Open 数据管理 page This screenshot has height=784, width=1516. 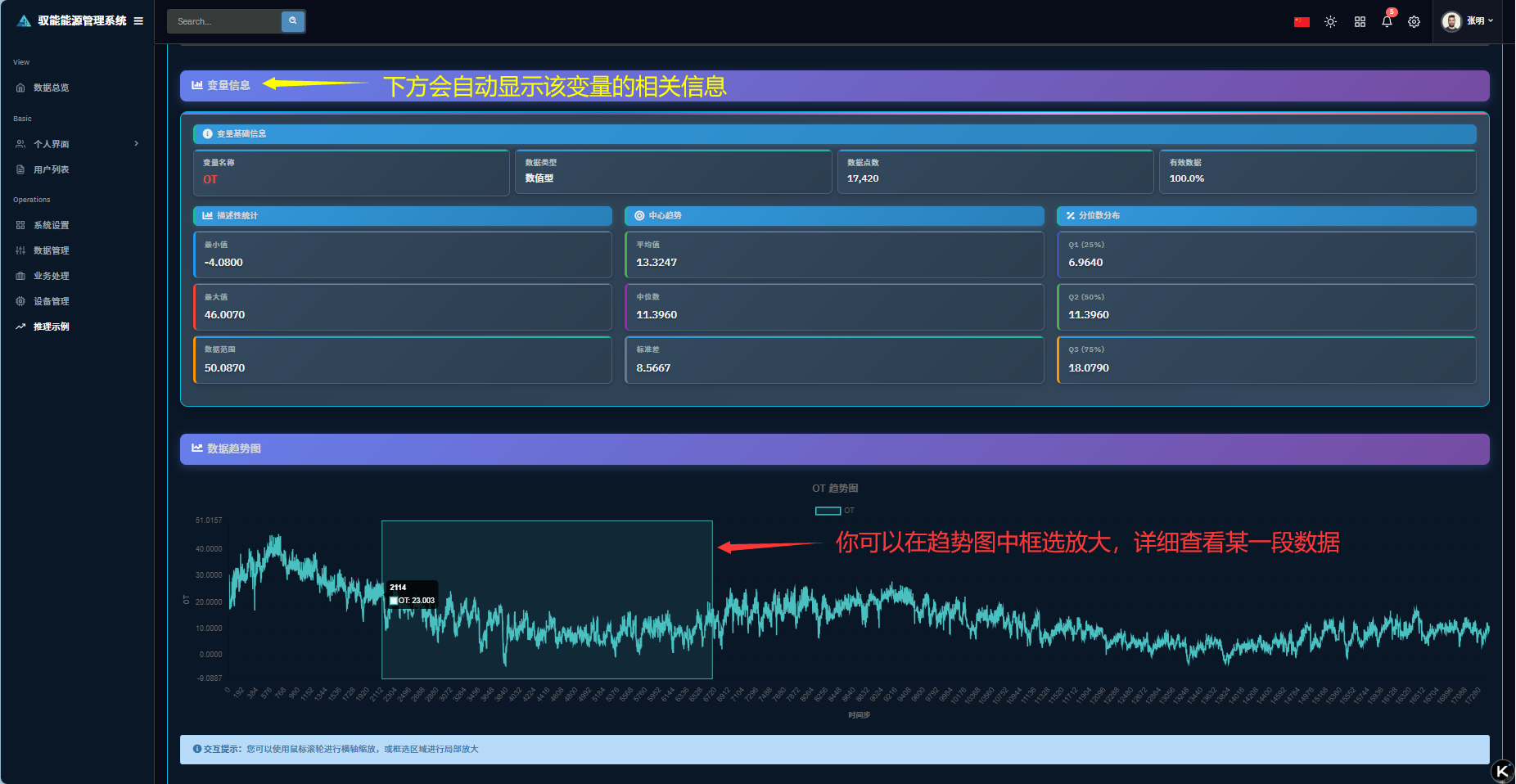tap(51, 250)
